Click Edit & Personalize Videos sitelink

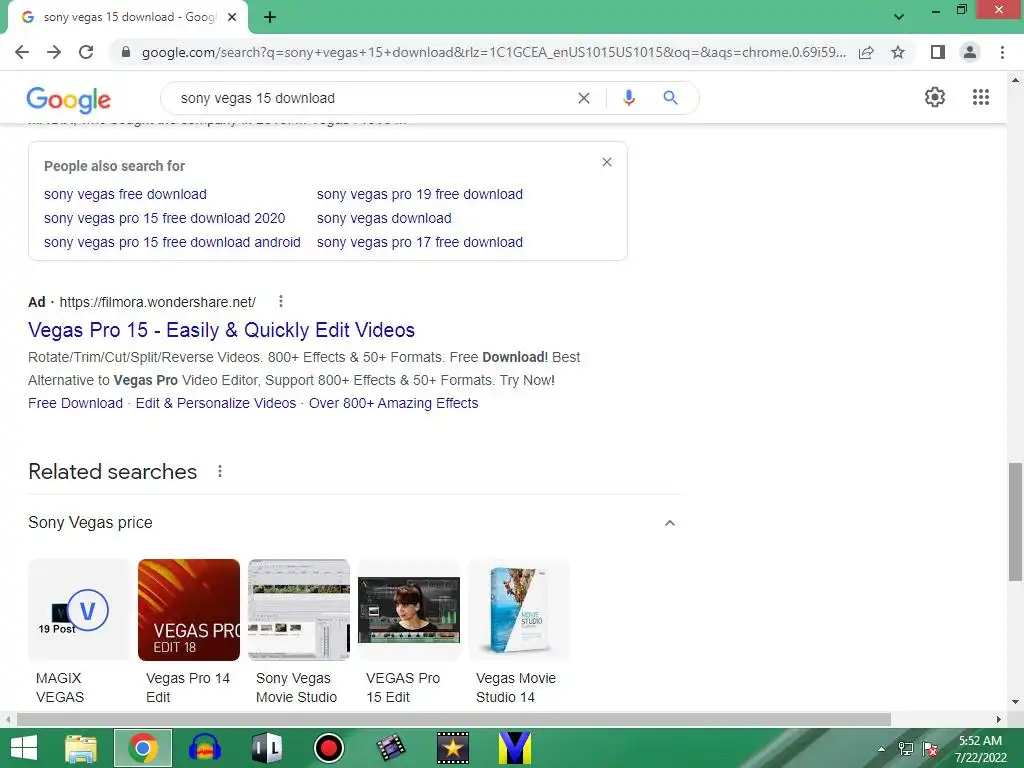tap(216, 403)
